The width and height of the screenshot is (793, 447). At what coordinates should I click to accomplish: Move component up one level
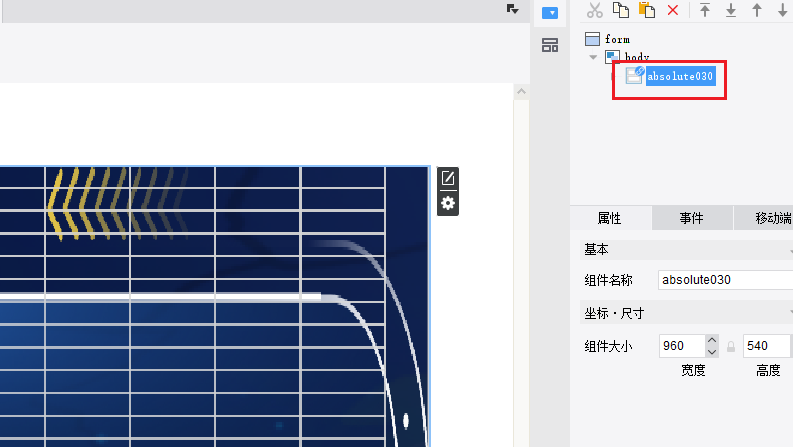pyautogui.click(x=757, y=10)
